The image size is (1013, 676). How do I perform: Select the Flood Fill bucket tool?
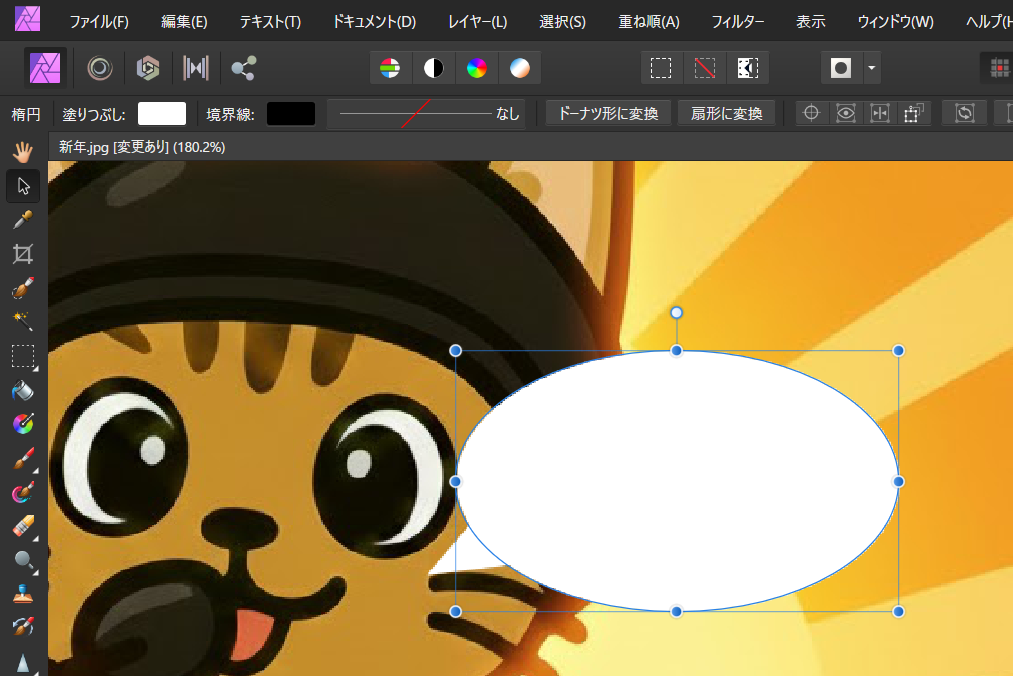point(23,390)
